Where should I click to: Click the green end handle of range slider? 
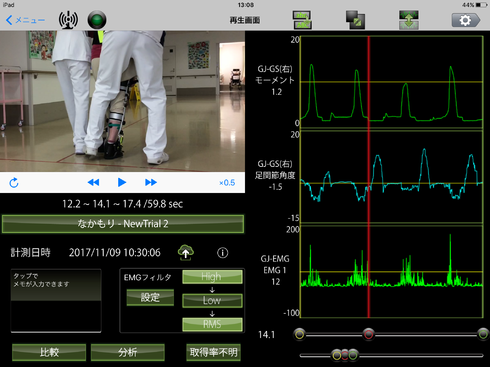483,334
